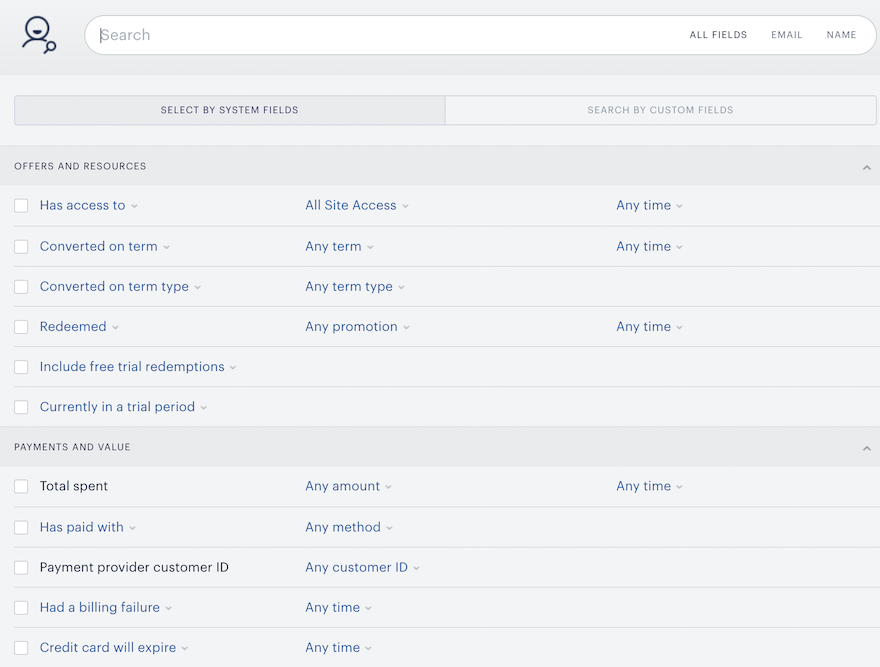
Task: Select the NAME search scope
Action: 841,35
